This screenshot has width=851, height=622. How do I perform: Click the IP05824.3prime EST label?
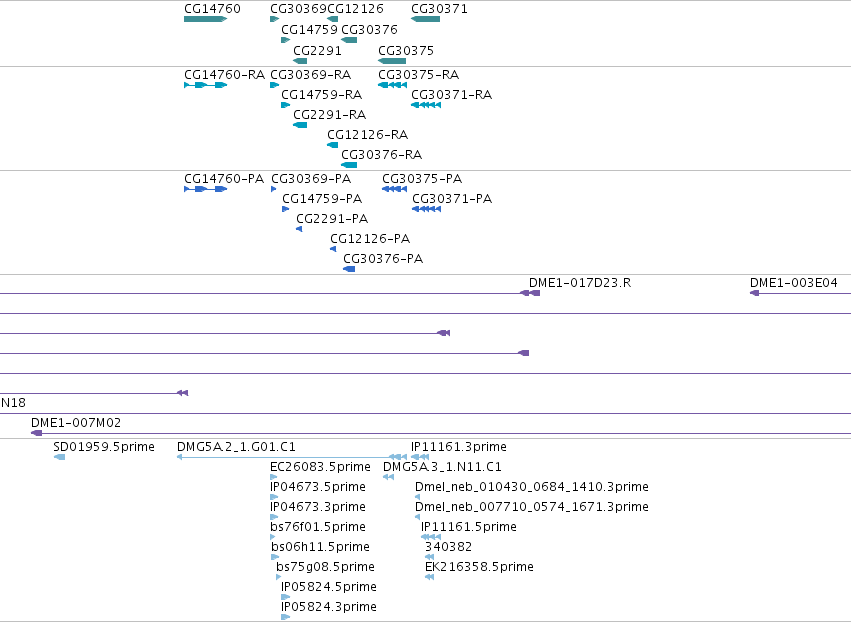point(328,607)
